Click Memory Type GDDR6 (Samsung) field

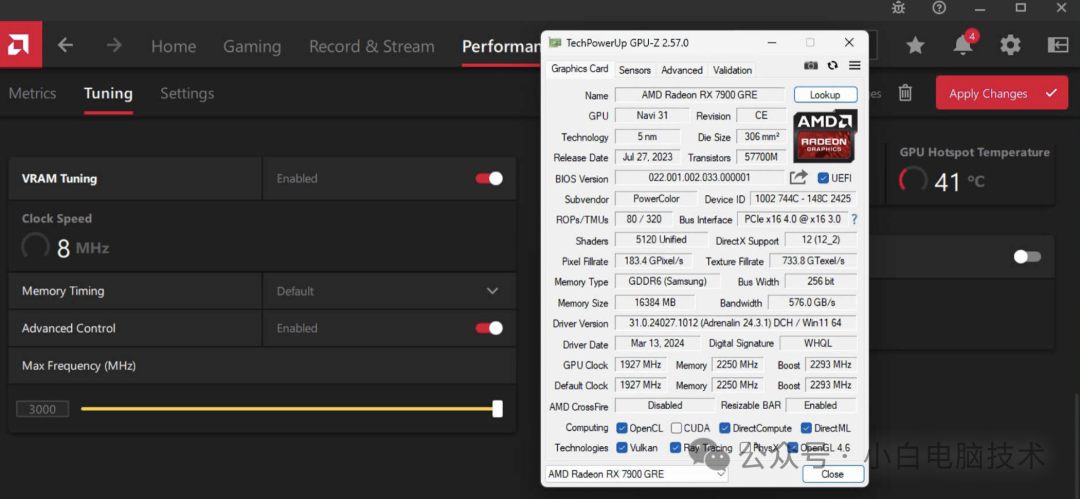[x=667, y=281]
